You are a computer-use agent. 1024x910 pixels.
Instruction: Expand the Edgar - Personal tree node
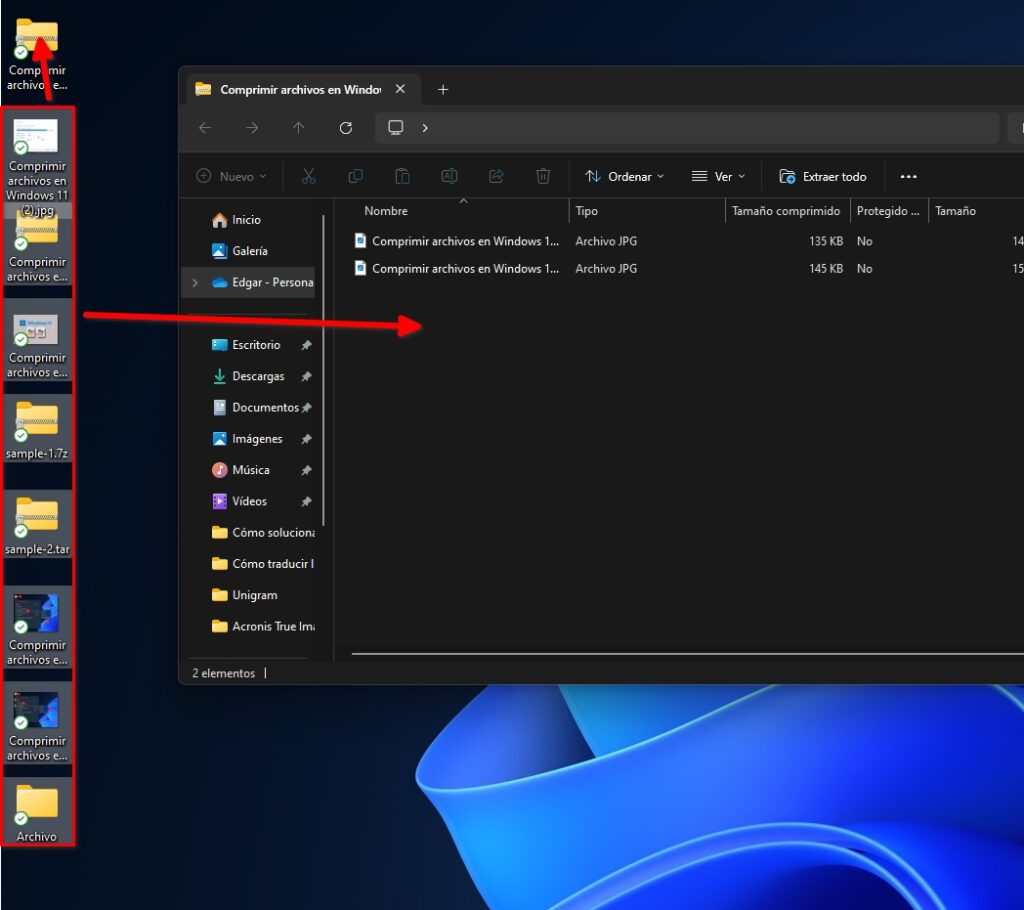tap(195, 282)
